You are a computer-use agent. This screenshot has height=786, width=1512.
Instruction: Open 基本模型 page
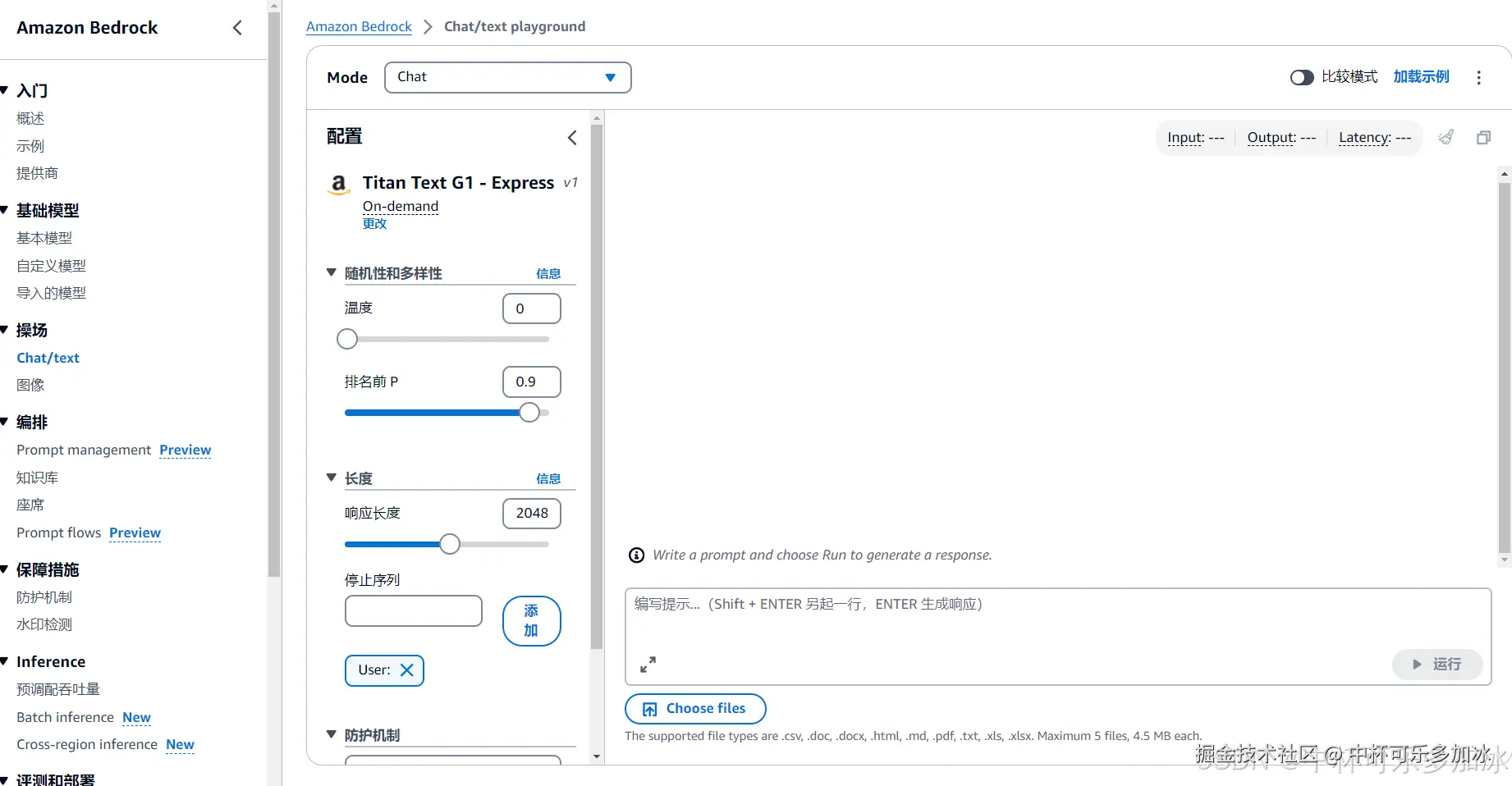coord(44,238)
